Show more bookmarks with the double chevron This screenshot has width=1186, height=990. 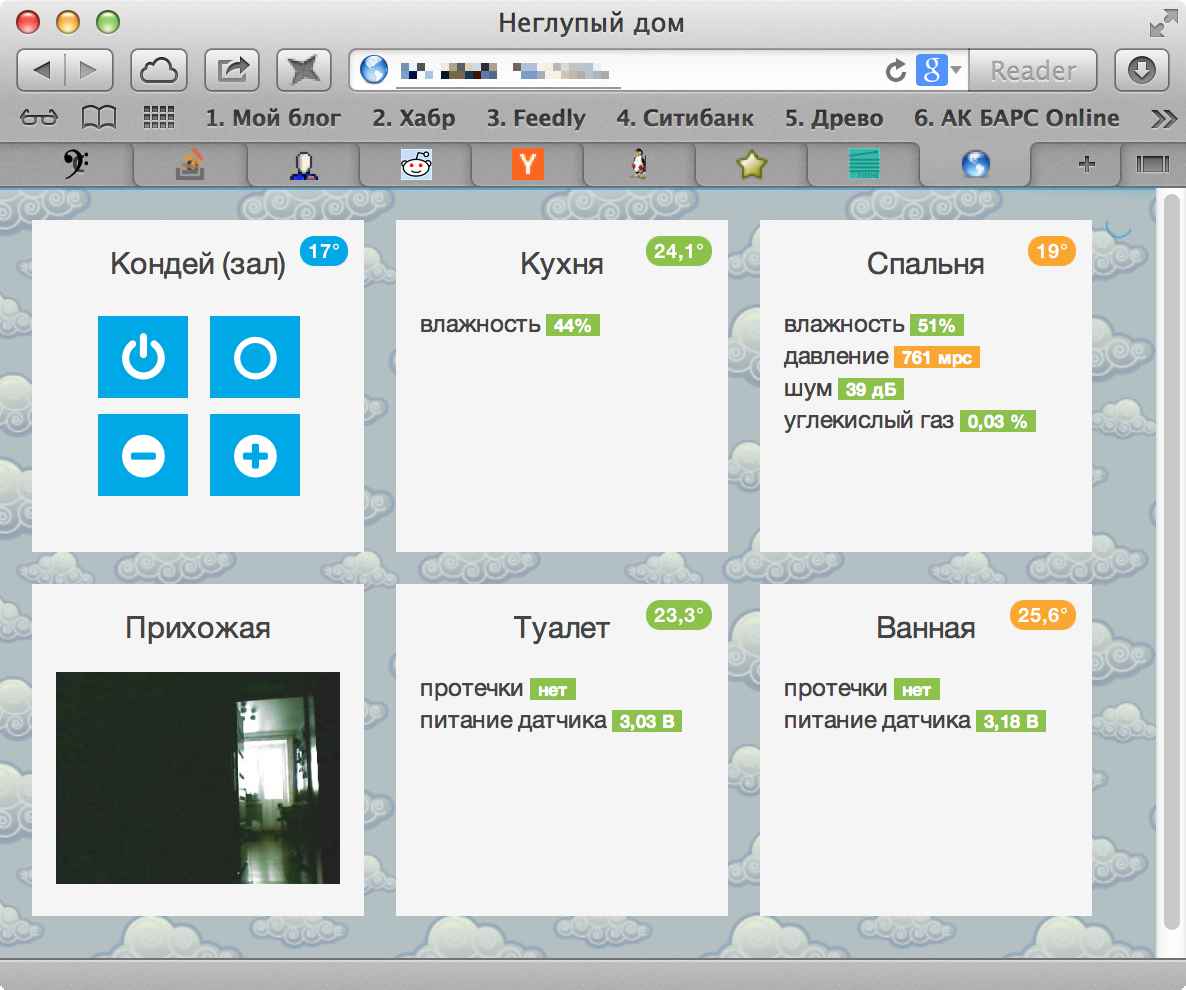(x=1163, y=119)
